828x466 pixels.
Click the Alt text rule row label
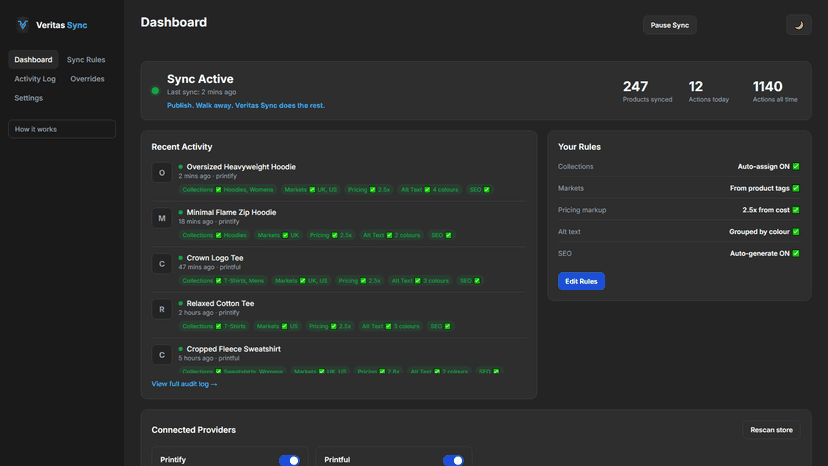coord(569,231)
